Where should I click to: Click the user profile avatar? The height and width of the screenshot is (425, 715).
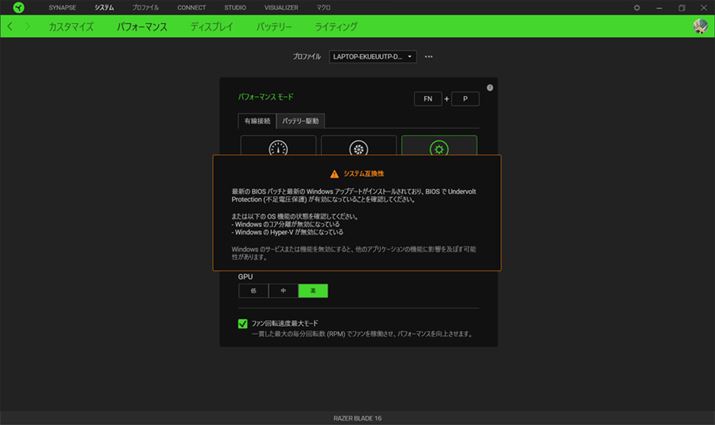700,26
